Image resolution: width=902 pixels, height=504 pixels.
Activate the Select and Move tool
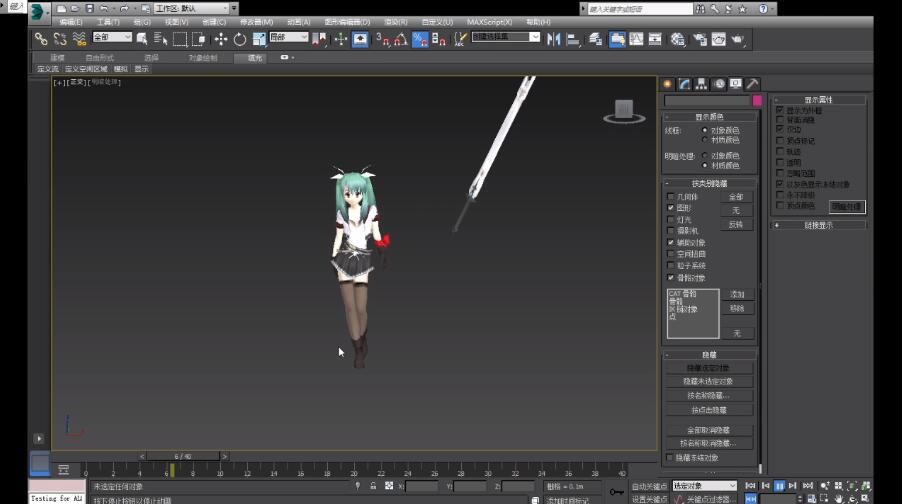tap(220, 39)
